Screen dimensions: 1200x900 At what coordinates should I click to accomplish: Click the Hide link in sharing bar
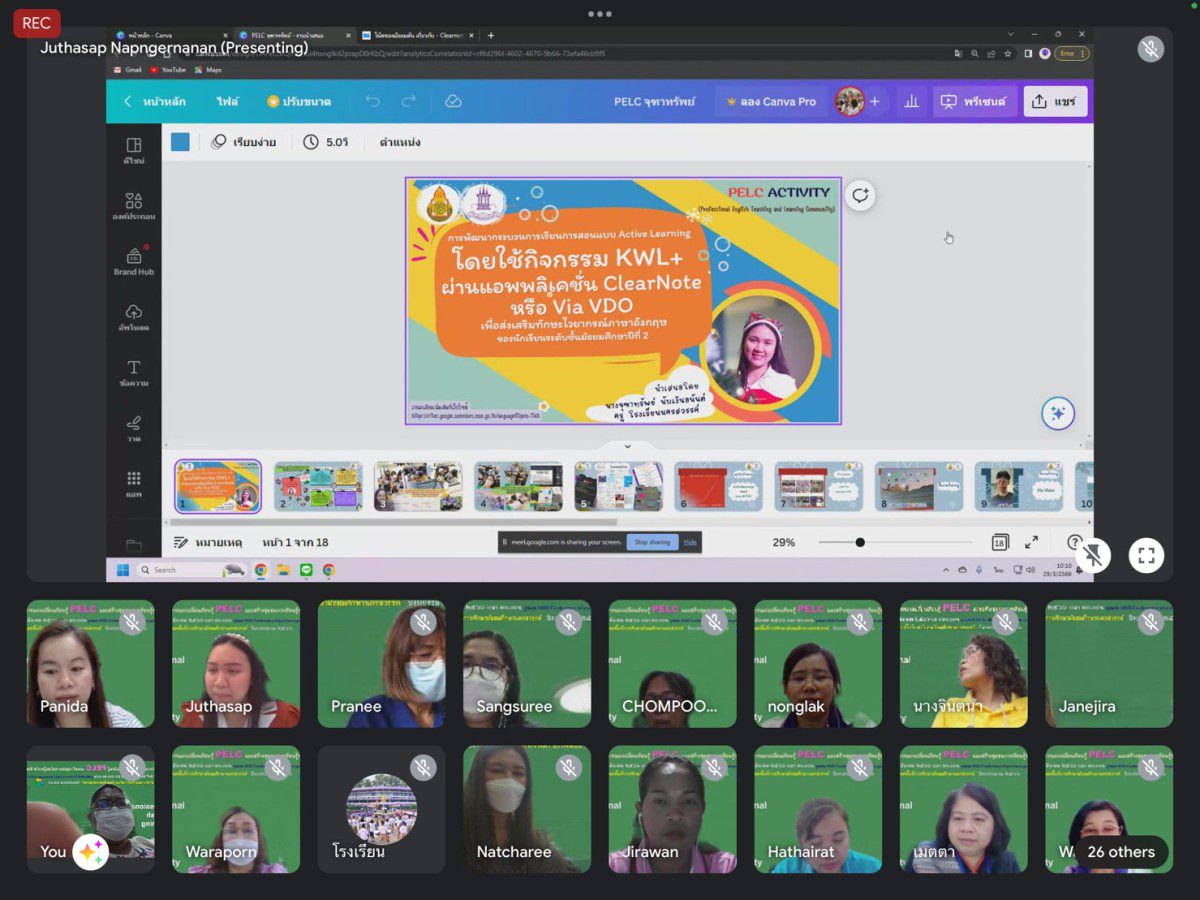(690, 542)
